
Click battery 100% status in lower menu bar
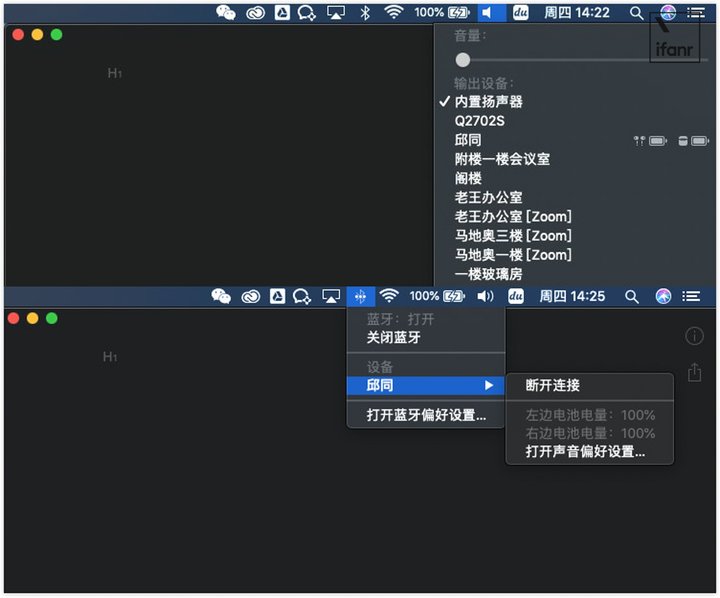tap(437, 296)
